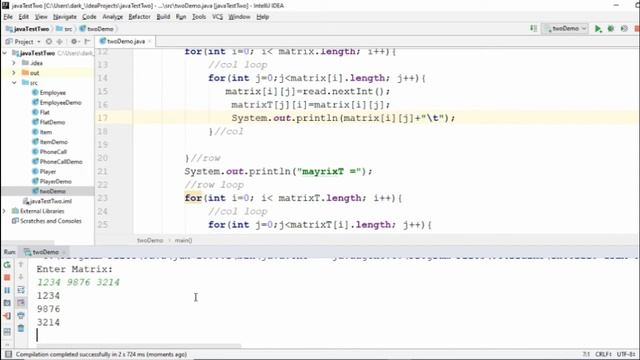Open the Code menu

coord(89,17)
